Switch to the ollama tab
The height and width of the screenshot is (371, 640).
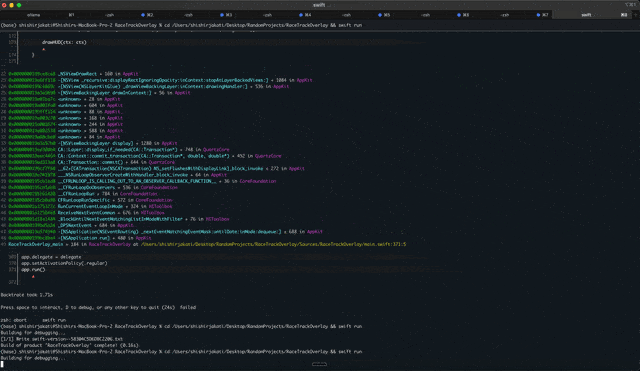point(40,15)
